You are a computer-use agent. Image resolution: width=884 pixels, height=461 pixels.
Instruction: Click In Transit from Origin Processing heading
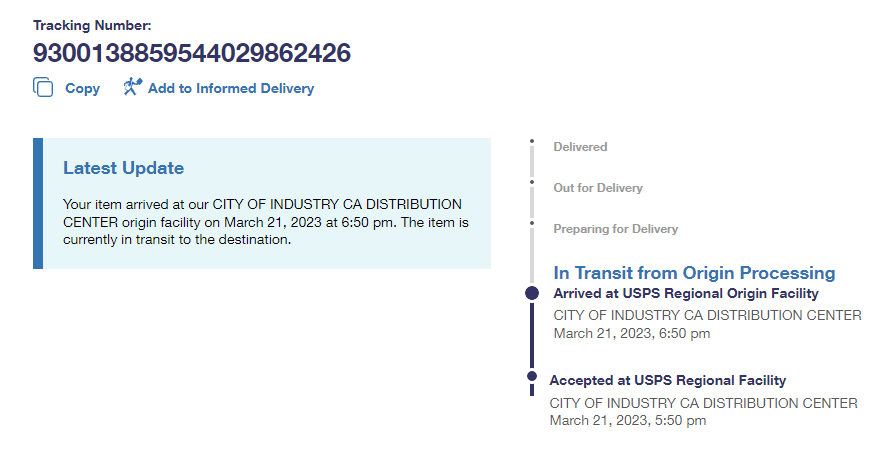click(694, 273)
